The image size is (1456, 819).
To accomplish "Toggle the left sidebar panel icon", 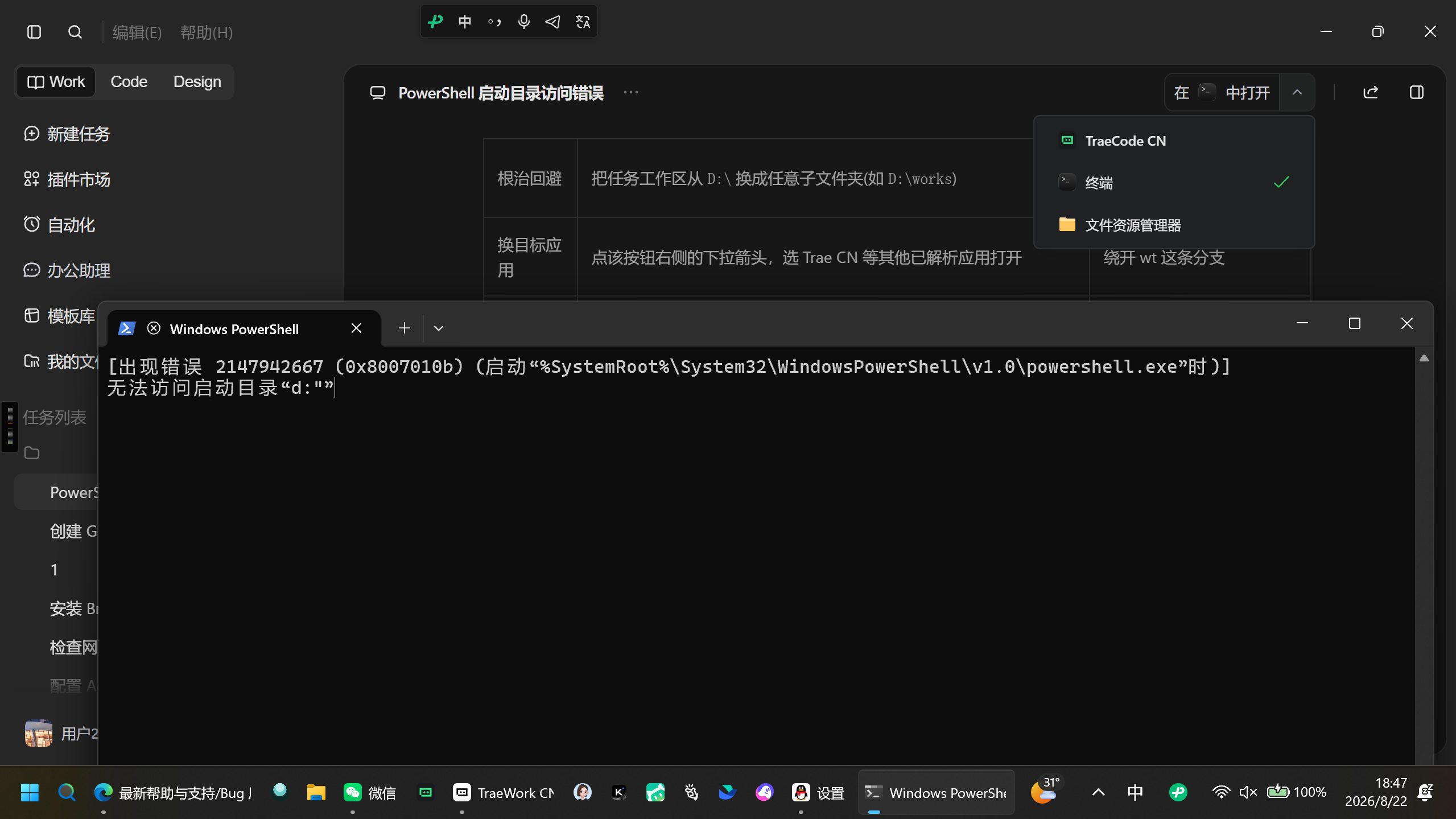I will 34,32.
